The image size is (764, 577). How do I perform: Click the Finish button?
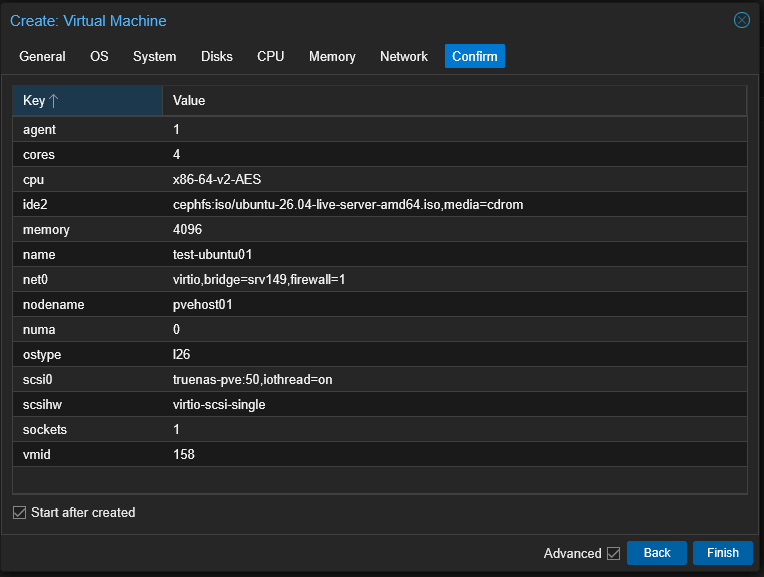723,553
